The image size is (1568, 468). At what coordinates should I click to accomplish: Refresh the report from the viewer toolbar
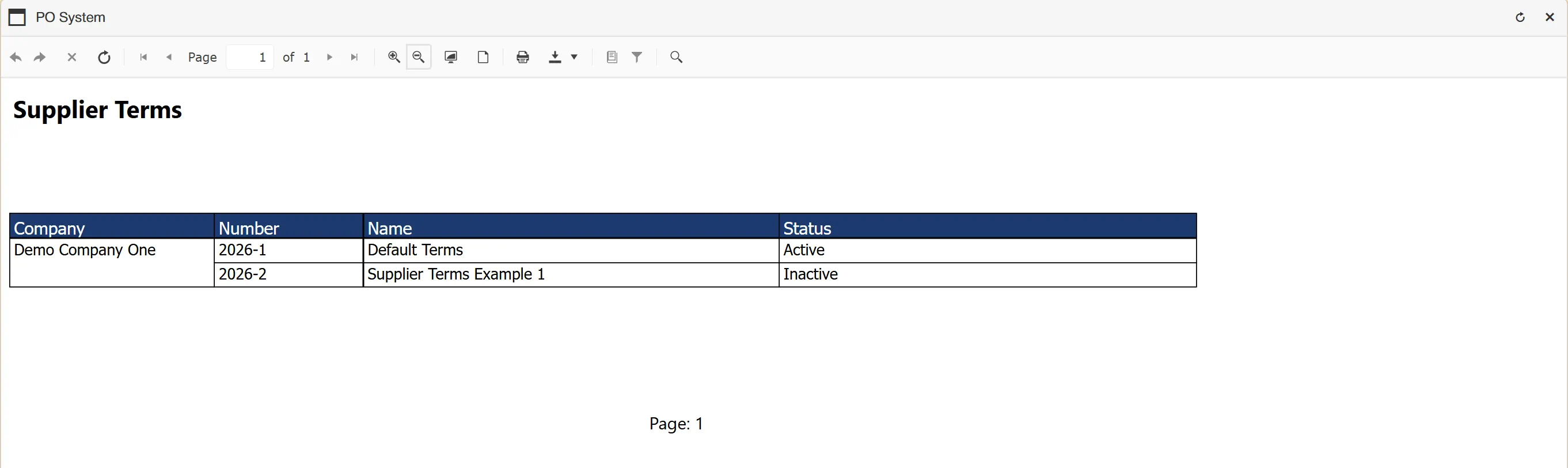click(104, 57)
